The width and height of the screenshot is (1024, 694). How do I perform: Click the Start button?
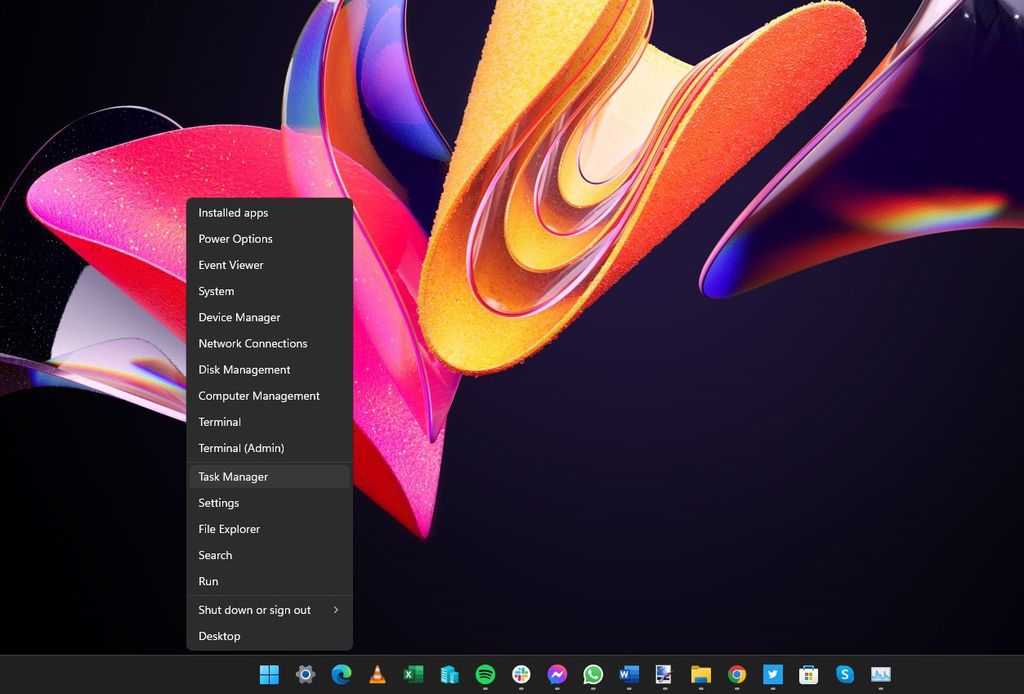click(x=268, y=674)
